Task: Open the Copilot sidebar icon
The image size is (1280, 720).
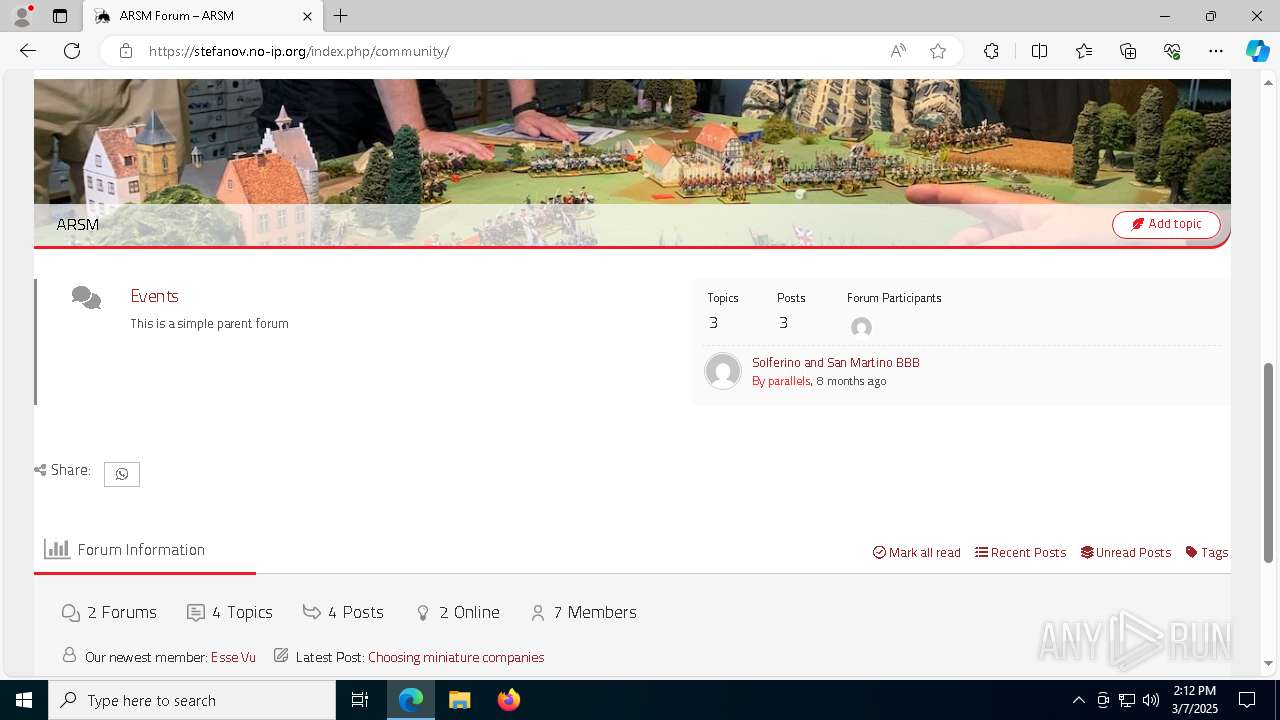Action: click(x=1257, y=51)
